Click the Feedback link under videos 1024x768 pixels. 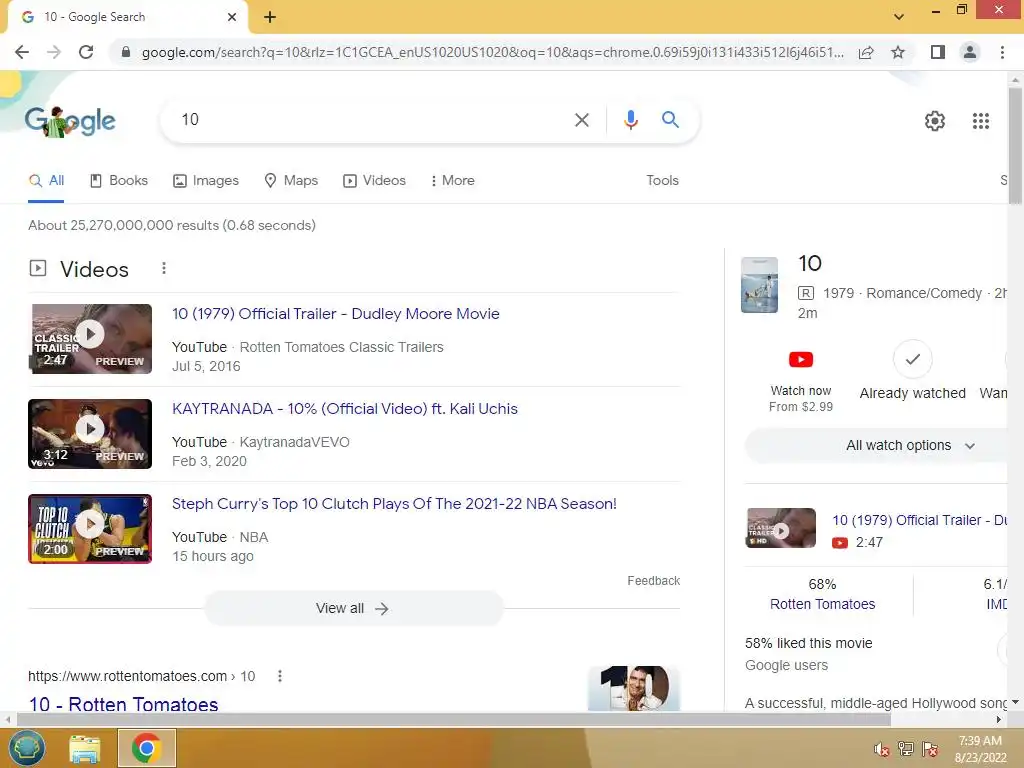click(653, 581)
